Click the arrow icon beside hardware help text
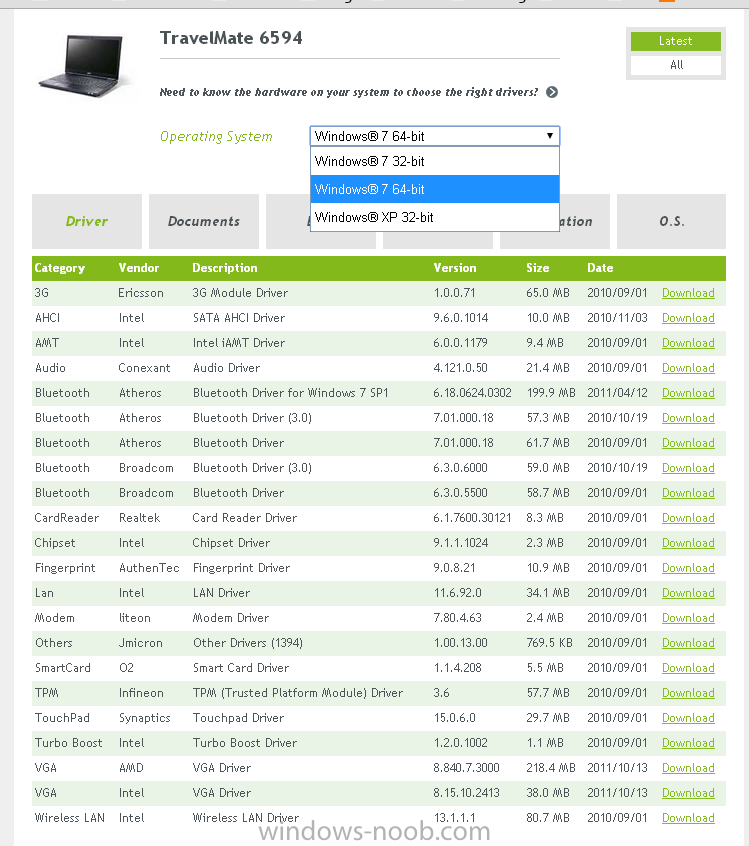The height and width of the screenshot is (846, 749). (552, 92)
